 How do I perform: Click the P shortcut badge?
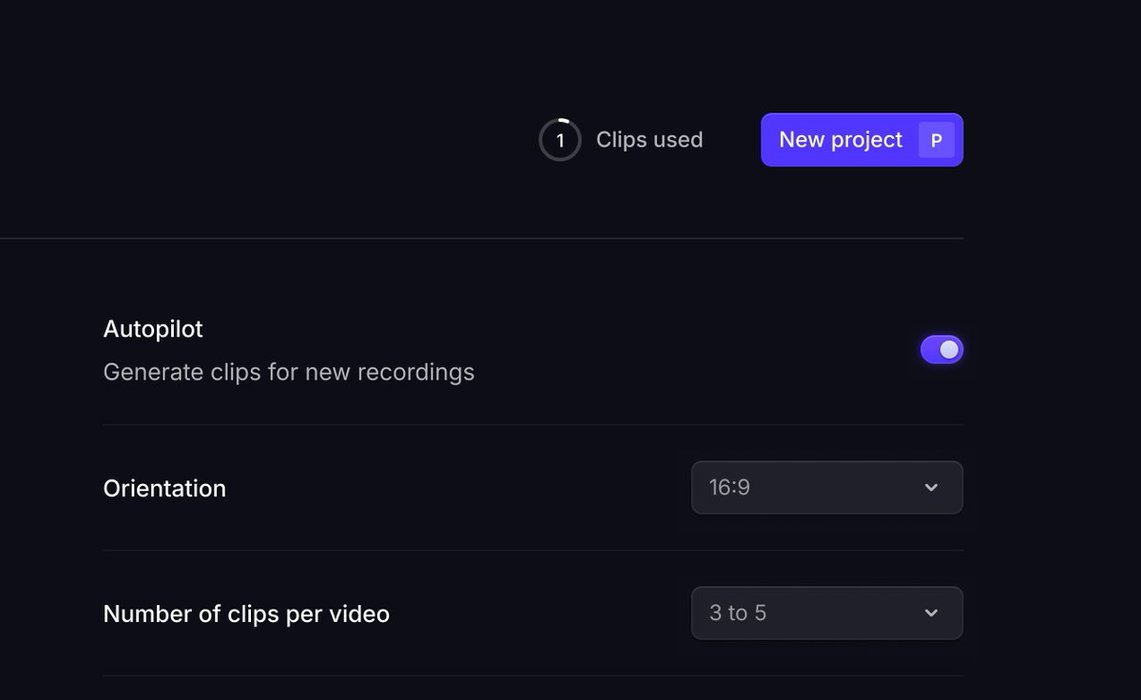(x=936, y=140)
